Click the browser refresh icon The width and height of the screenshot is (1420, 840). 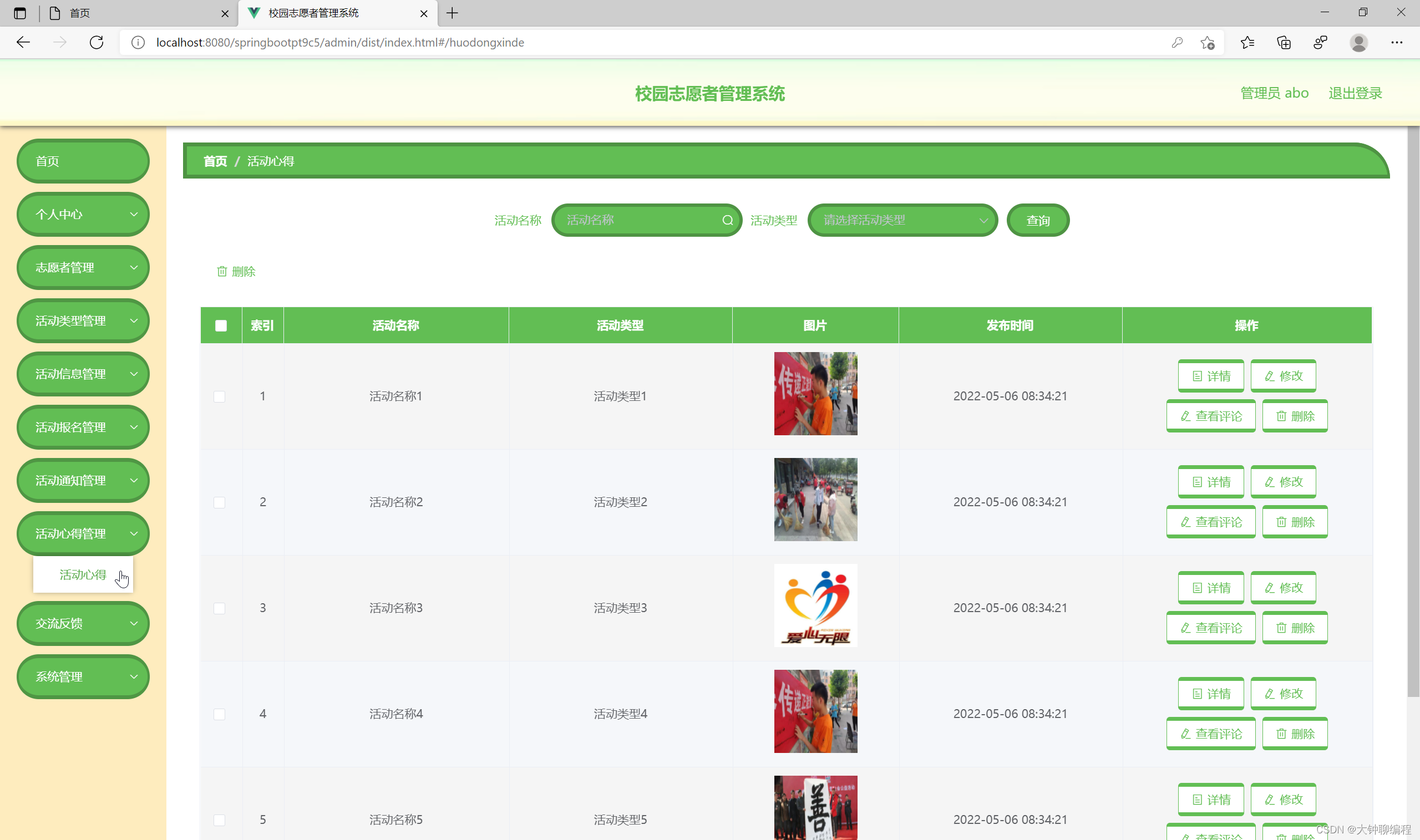(x=97, y=43)
